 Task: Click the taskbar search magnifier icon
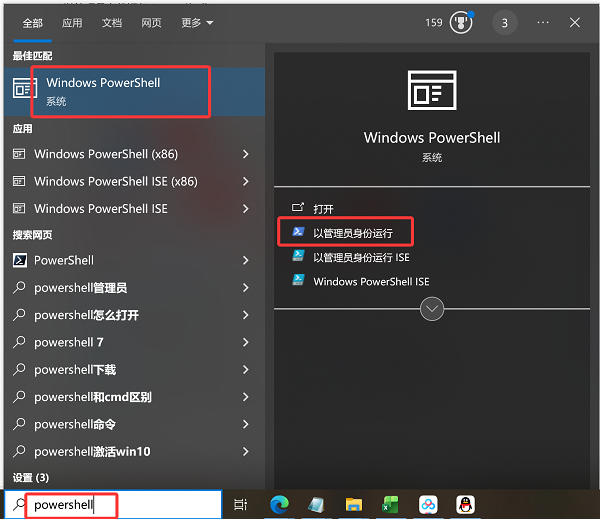click(19, 504)
